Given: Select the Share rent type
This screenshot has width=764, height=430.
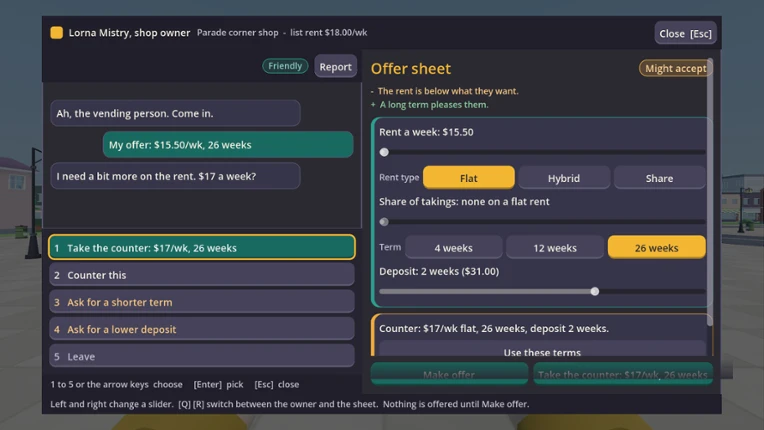Looking at the screenshot, I should [x=659, y=178].
